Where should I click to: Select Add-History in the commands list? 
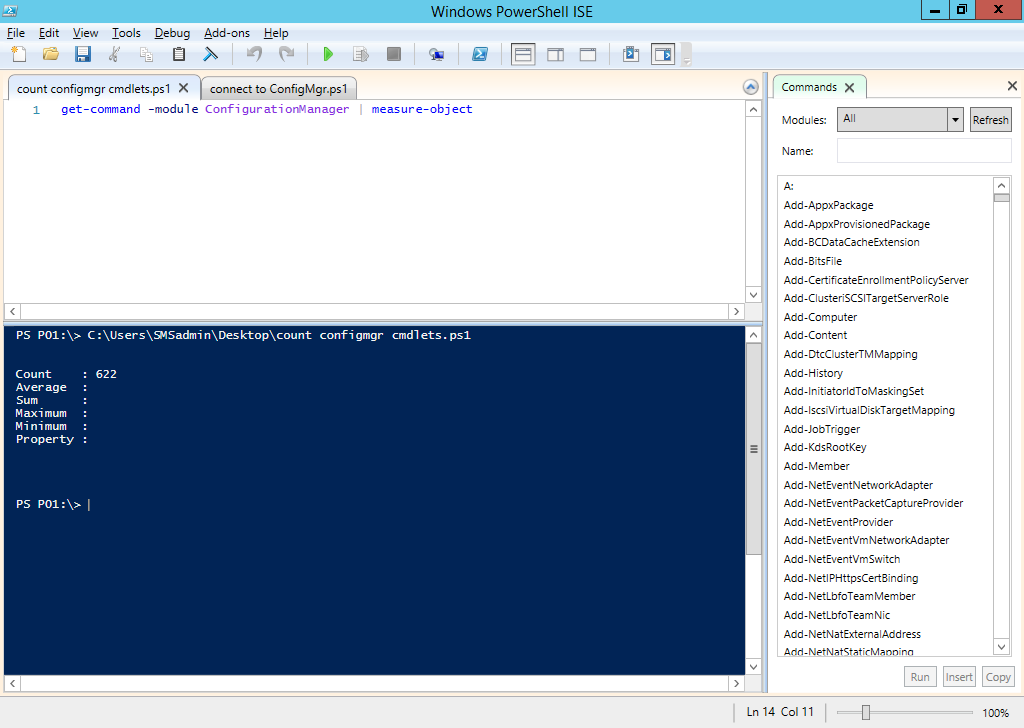point(813,373)
